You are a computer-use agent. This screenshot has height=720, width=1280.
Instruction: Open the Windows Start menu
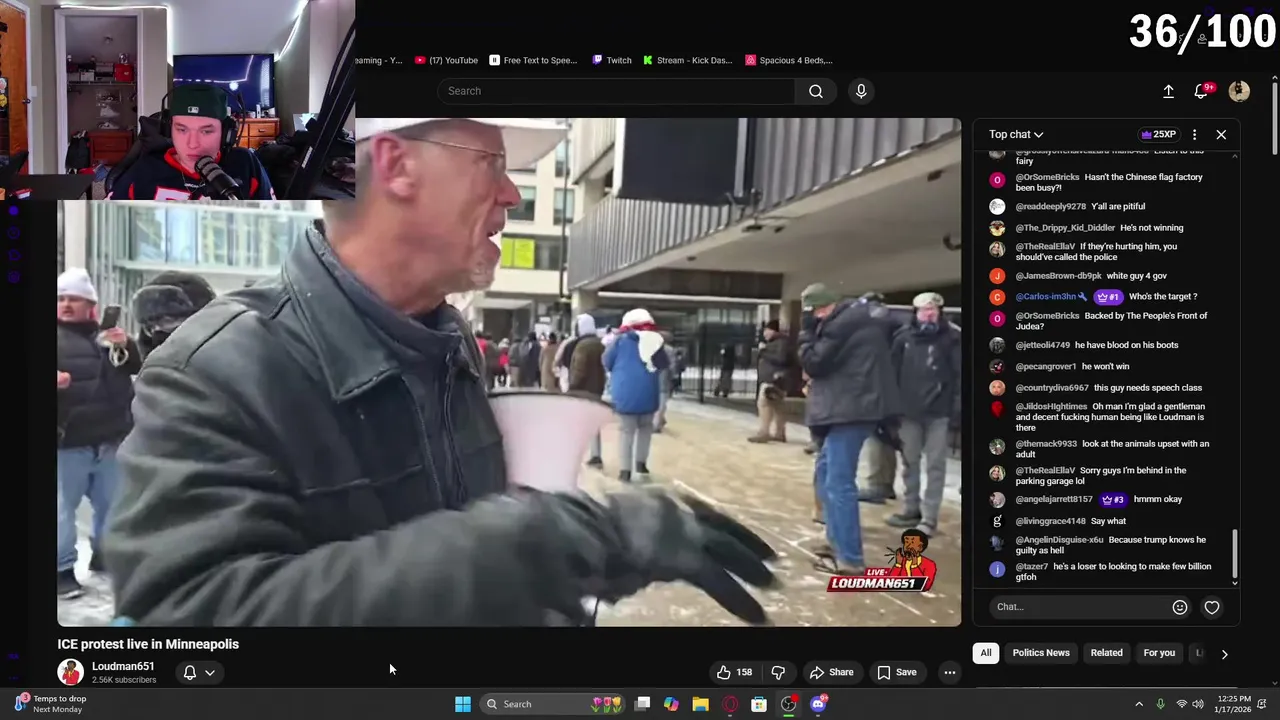point(463,704)
